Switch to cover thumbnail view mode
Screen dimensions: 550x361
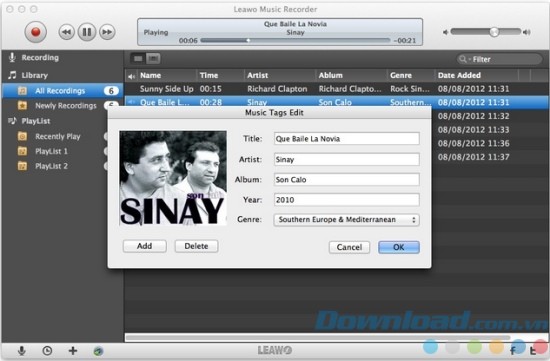coord(153,59)
